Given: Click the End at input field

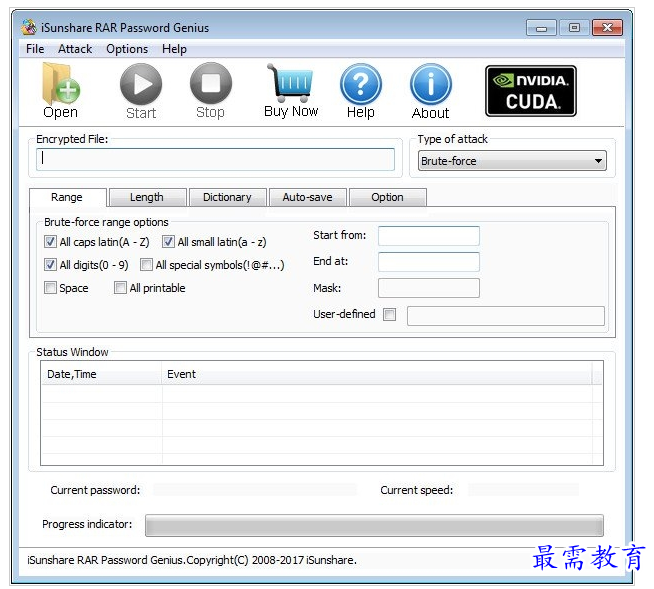Looking at the screenshot, I should [x=429, y=262].
